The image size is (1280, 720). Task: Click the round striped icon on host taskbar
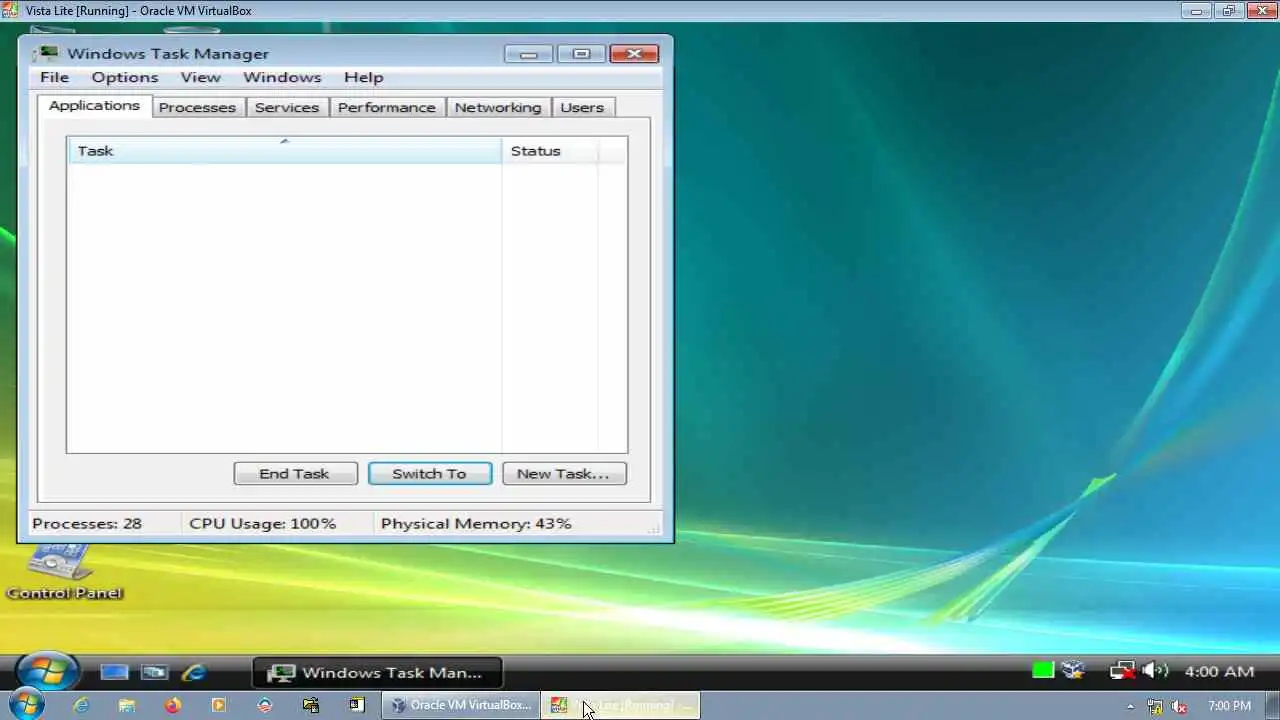265,705
